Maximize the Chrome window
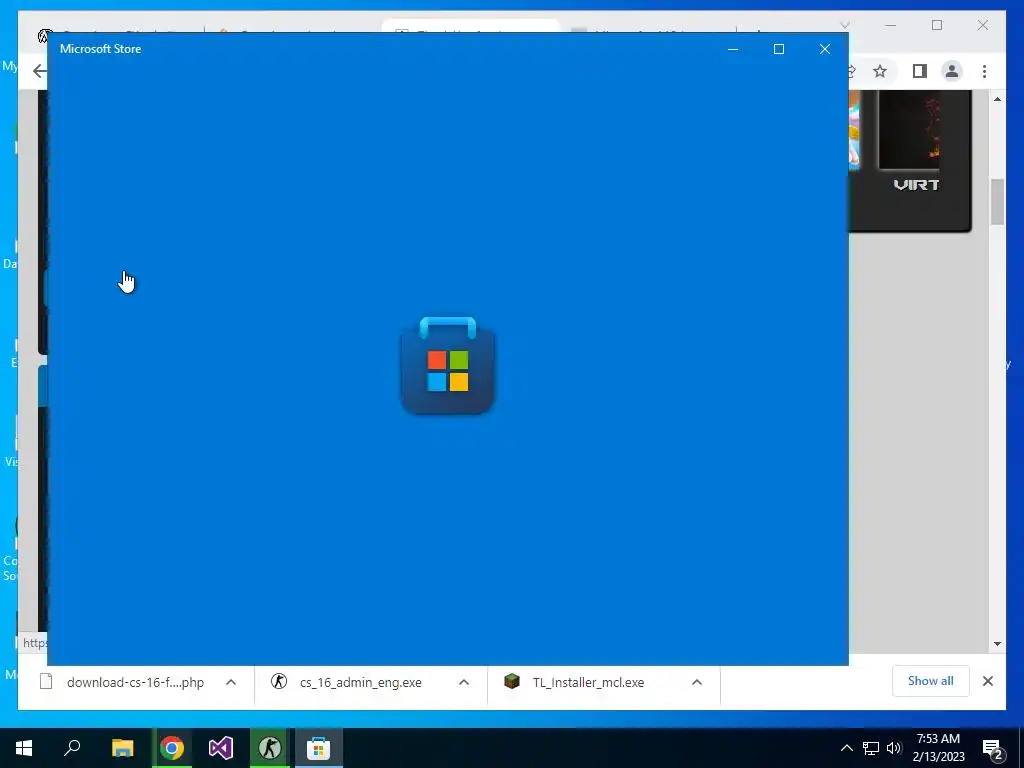 click(x=937, y=25)
